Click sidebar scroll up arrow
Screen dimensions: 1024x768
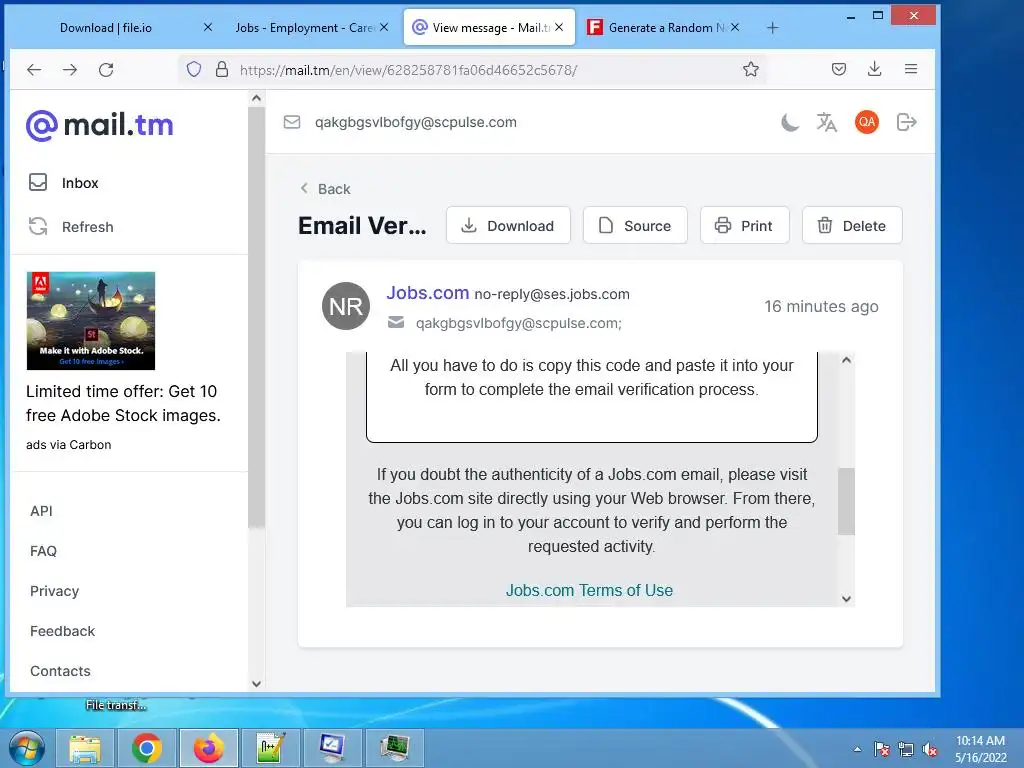point(256,99)
